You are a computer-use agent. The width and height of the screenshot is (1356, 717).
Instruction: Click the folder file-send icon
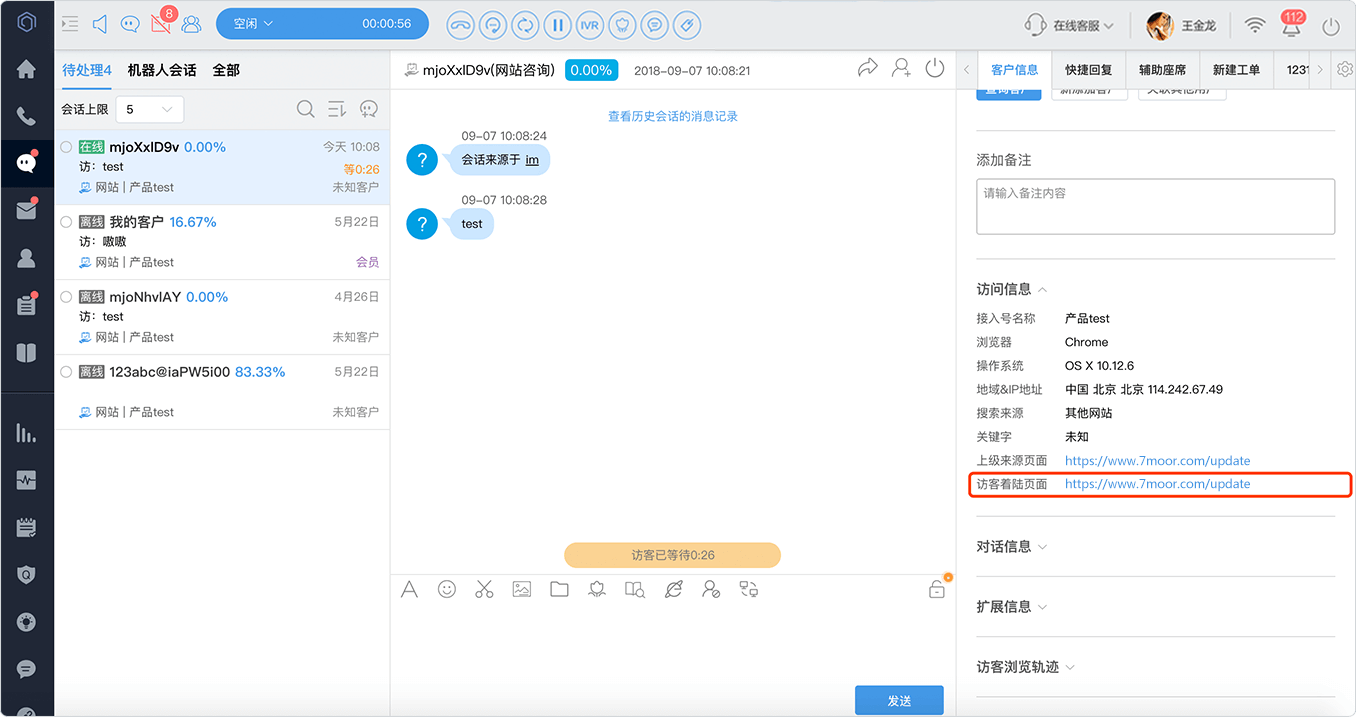click(x=559, y=589)
